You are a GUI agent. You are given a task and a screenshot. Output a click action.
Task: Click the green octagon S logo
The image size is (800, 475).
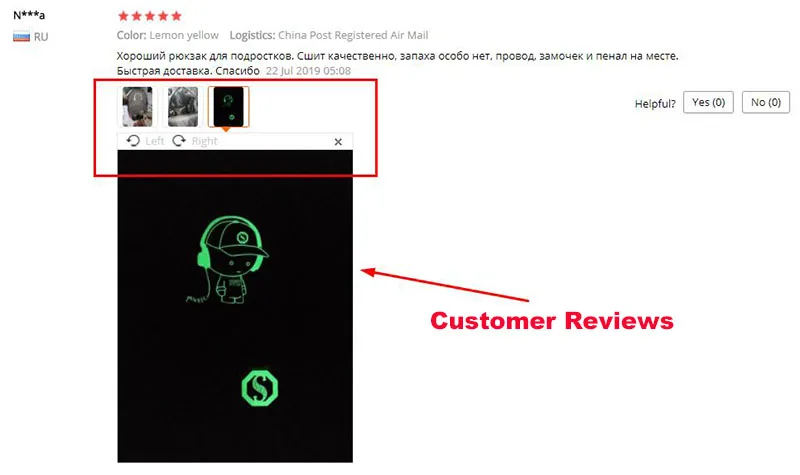260,388
